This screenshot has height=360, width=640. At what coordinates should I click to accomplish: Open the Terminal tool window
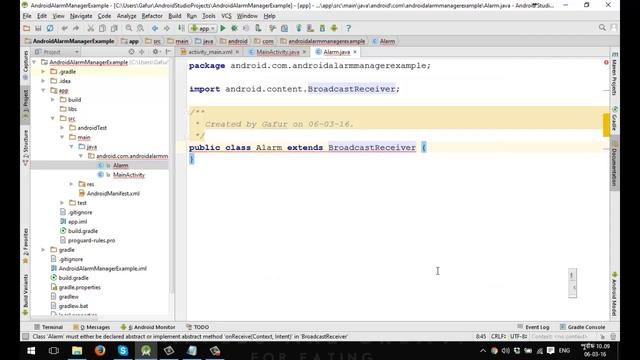pyautogui.click(x=49, y=327)
